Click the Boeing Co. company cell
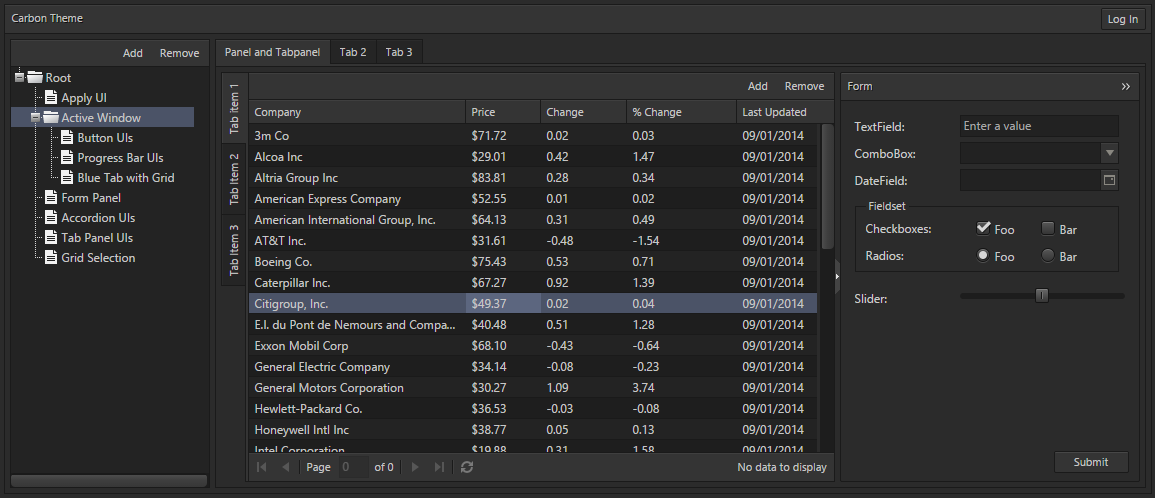 click(x=357, y=262)
